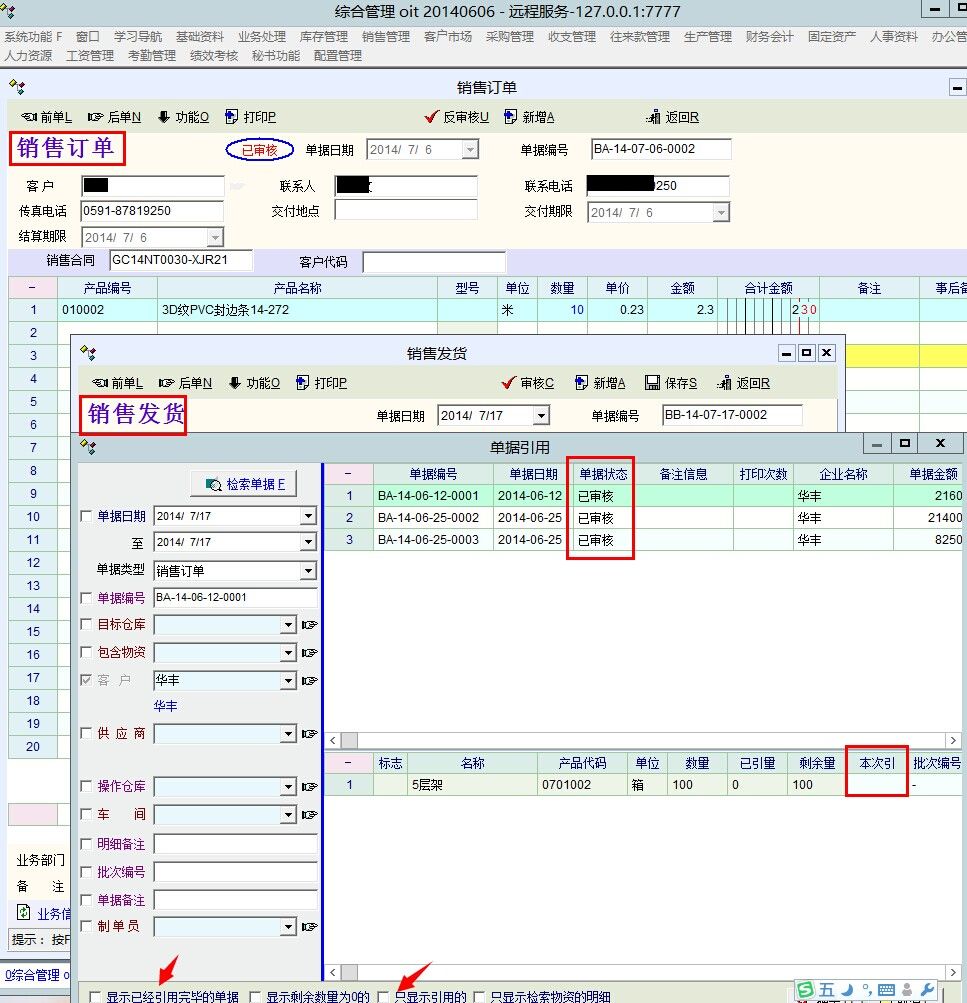Click the 前单L previous arrow in 销售订单

29,117
